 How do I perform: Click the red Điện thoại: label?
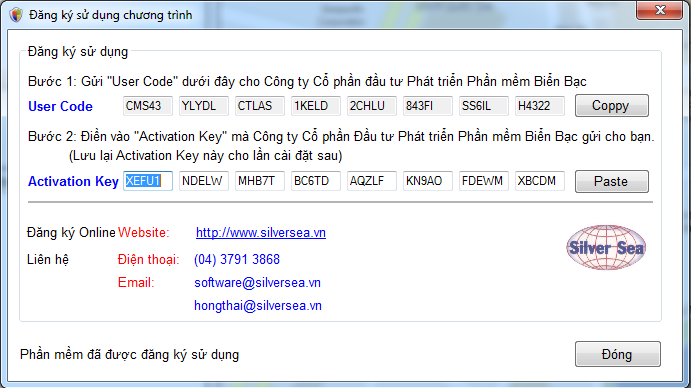click(x=149, y=259)
